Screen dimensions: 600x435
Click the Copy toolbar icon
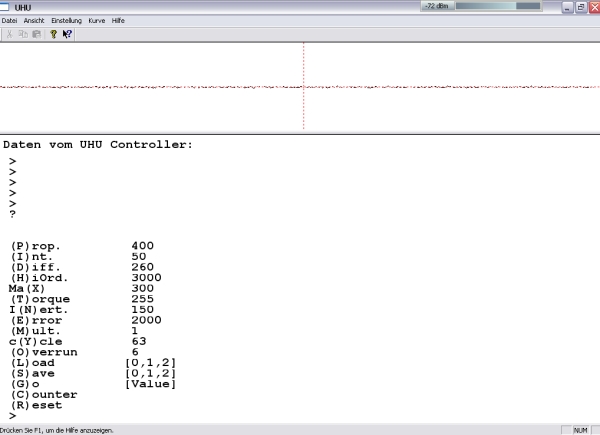tap(23, 34)
